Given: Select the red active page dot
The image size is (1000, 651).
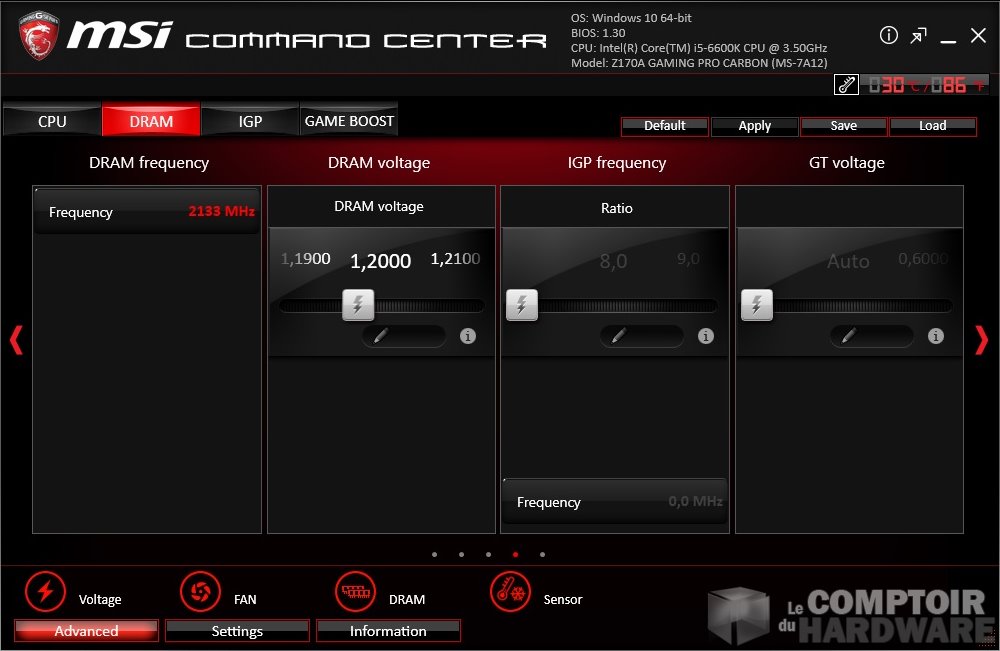Looking at the screenshot, I should 515,555.
